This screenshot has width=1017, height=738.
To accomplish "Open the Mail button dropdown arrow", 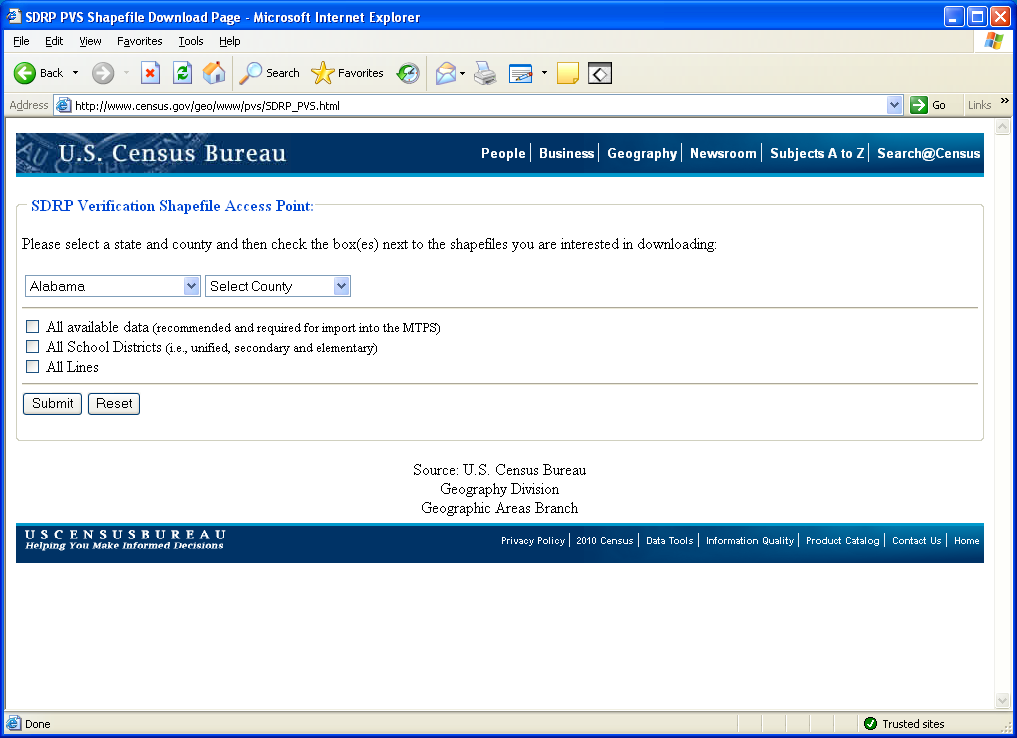I will (462, 73).
